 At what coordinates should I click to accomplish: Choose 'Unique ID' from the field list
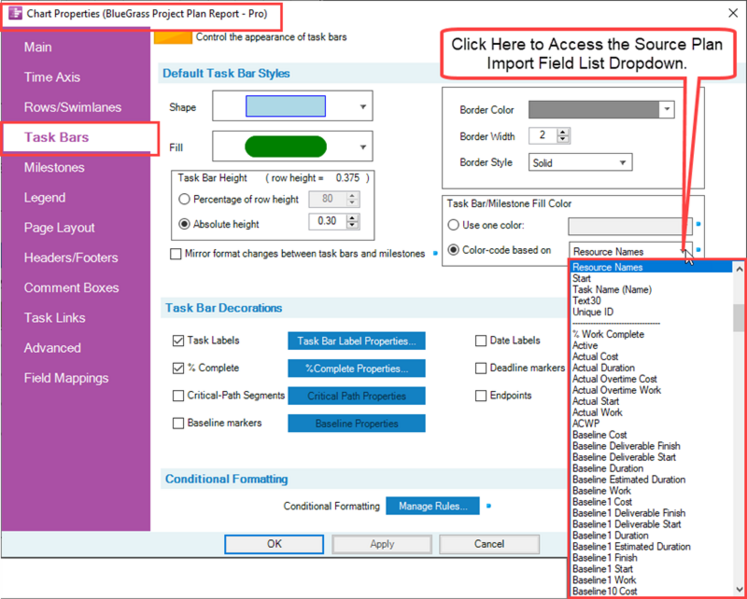point(593,312)
